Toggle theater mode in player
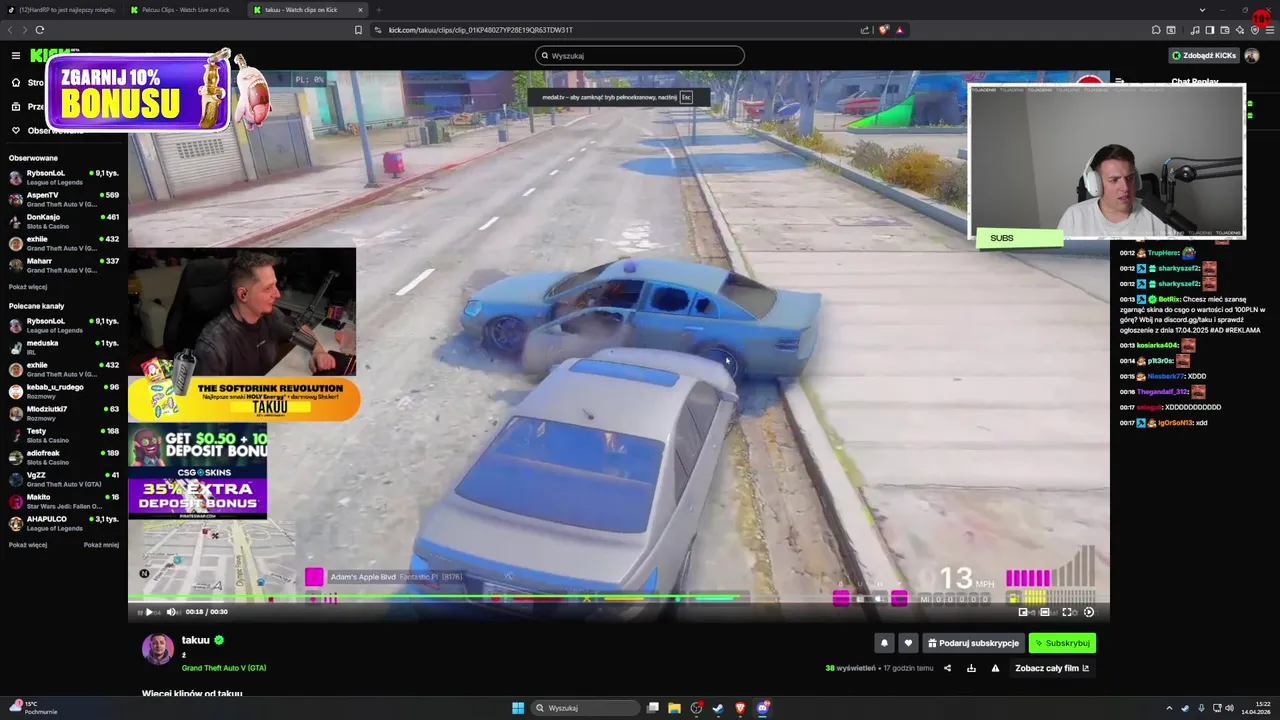The width and height of the screenshot is (1280, 720). pos(1045,612)
